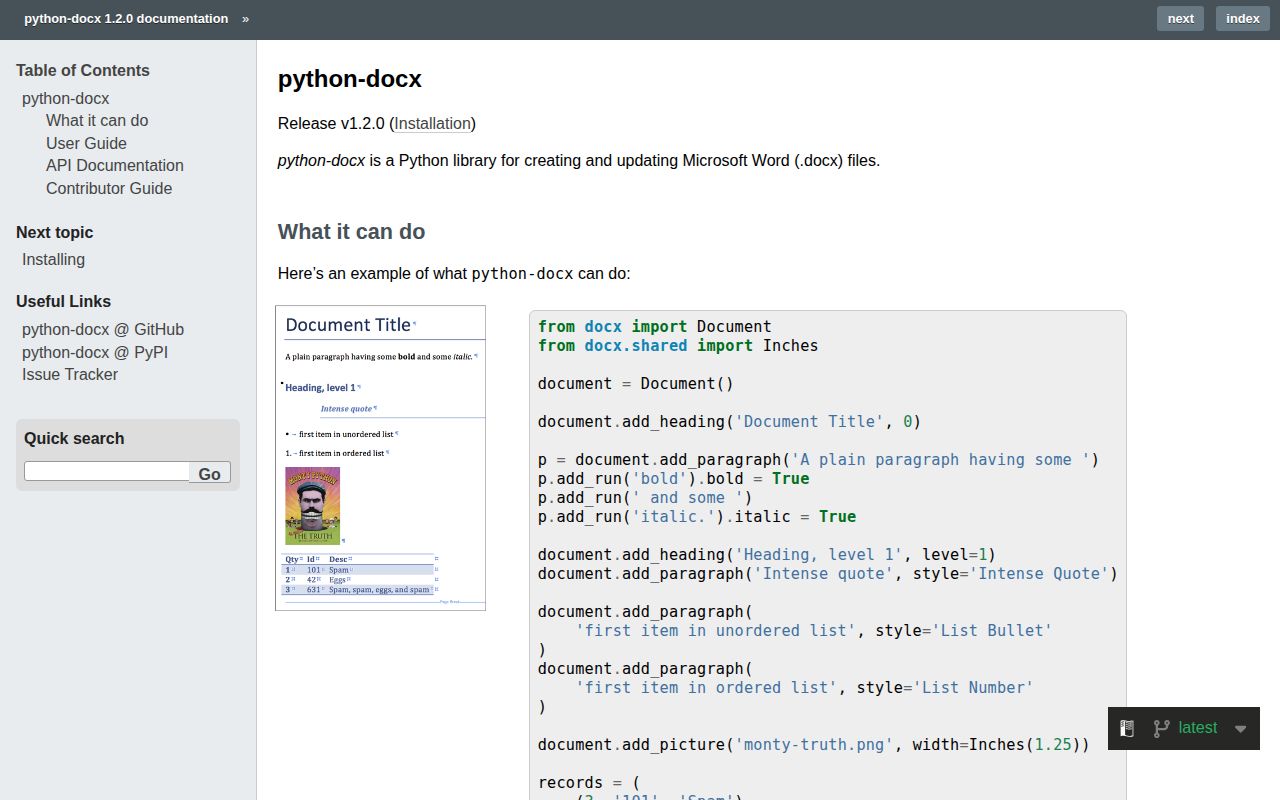
Task: Open the latest version label
Action: (1198, 728)
